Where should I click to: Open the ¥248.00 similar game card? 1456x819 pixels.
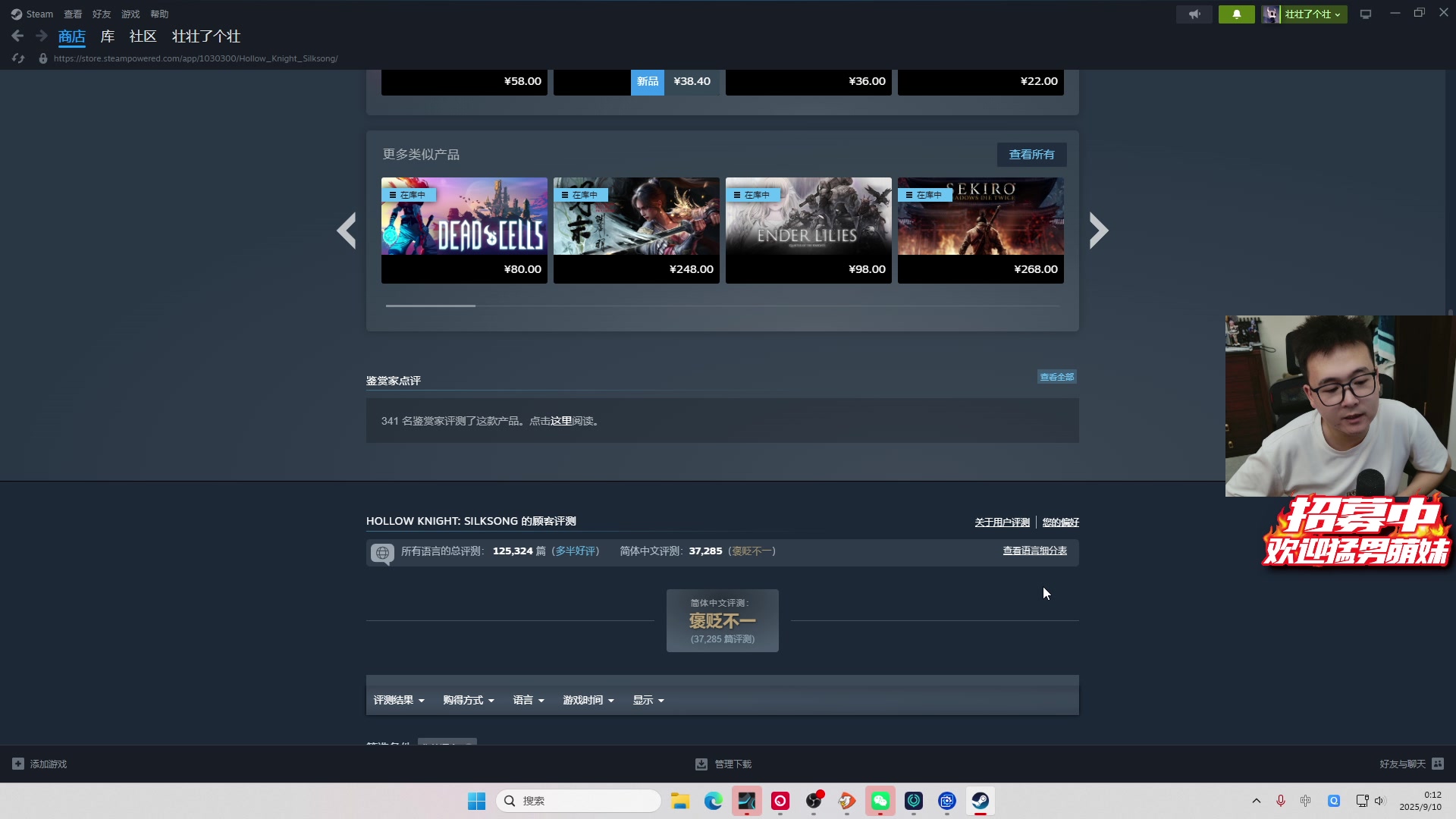(x=636, y=231)
